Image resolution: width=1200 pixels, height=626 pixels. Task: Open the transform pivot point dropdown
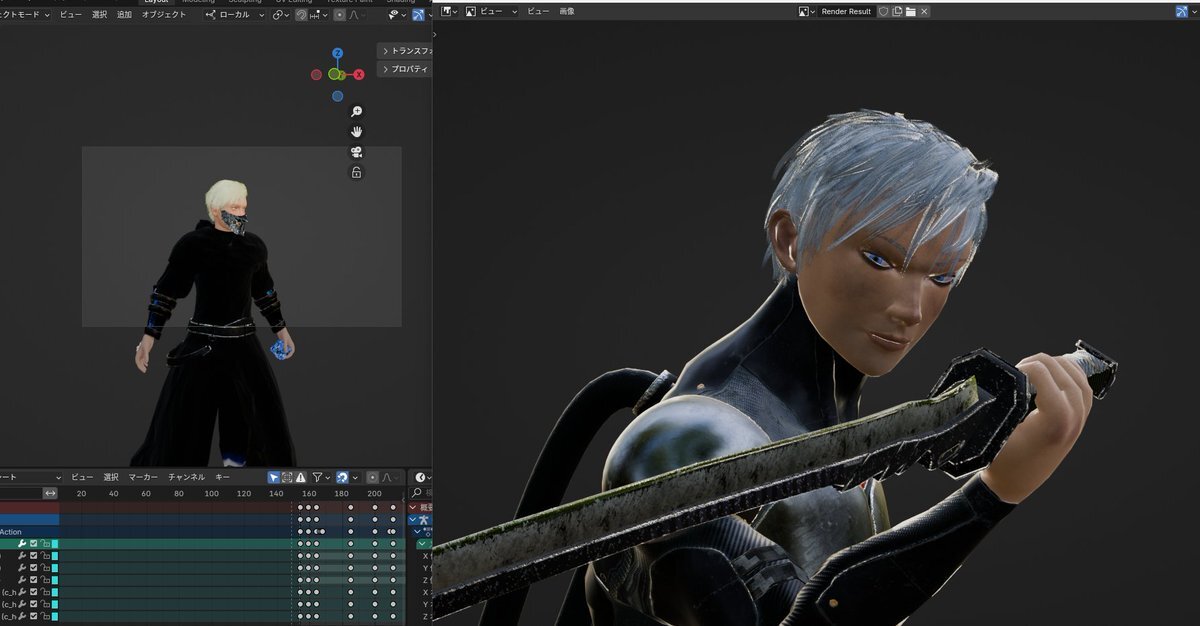point(281,15)
